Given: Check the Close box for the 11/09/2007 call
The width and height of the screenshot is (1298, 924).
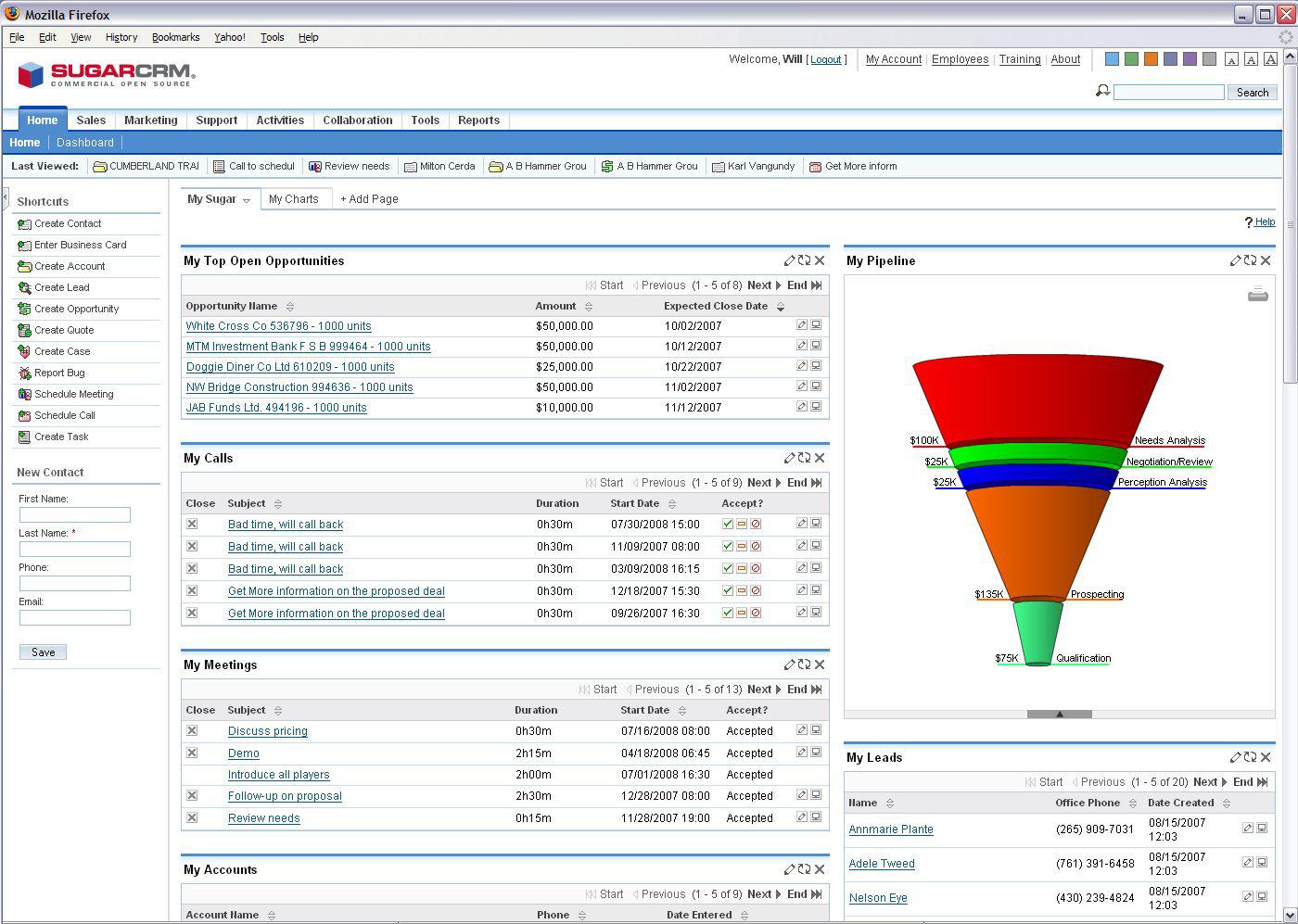Looking at the screenshot, I should point(192,547).
